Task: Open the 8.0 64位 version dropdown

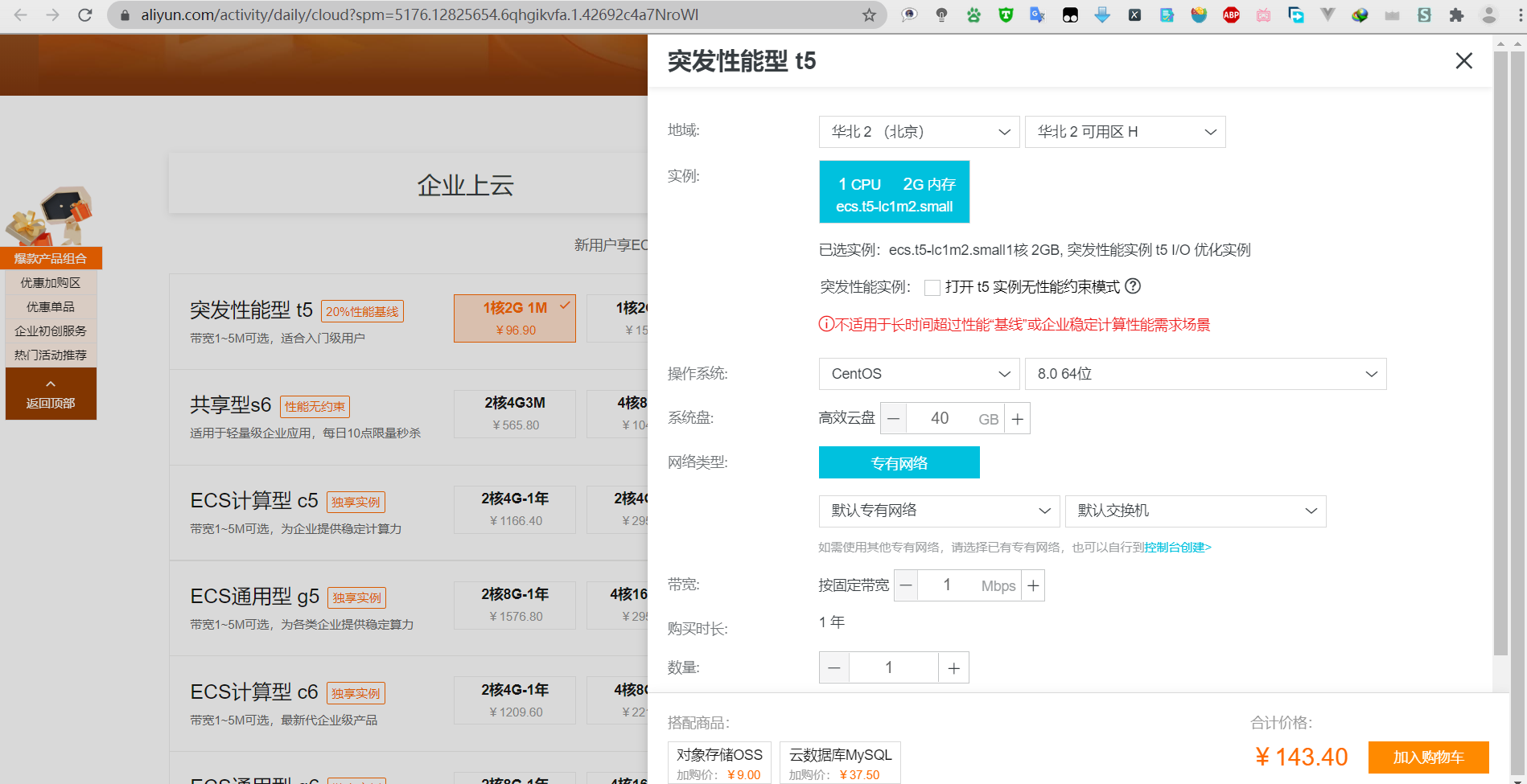Action: pos(1206,374)
